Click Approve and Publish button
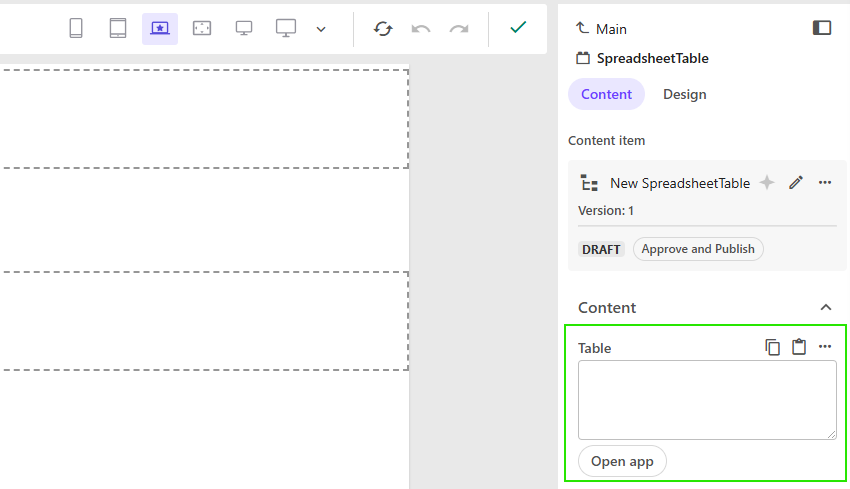Viewport: 850px width, 489px height. (698, 249)
